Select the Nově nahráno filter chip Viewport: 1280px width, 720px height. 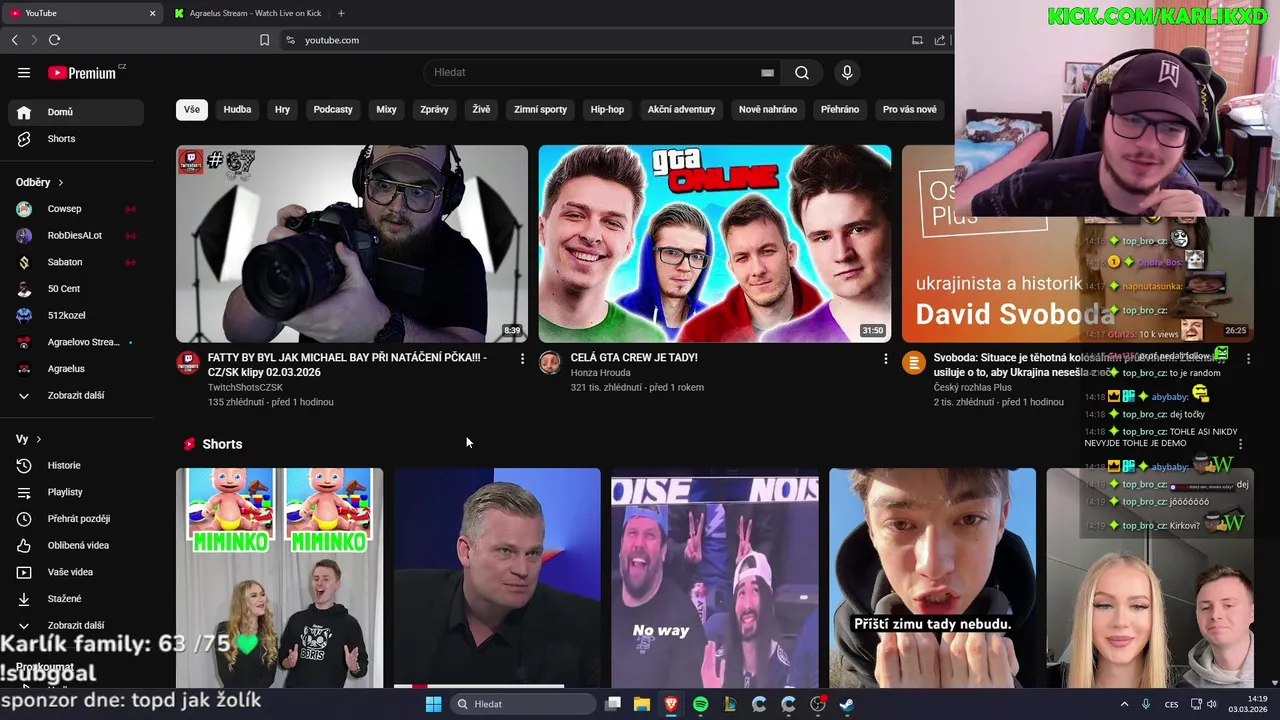[768, 109]
